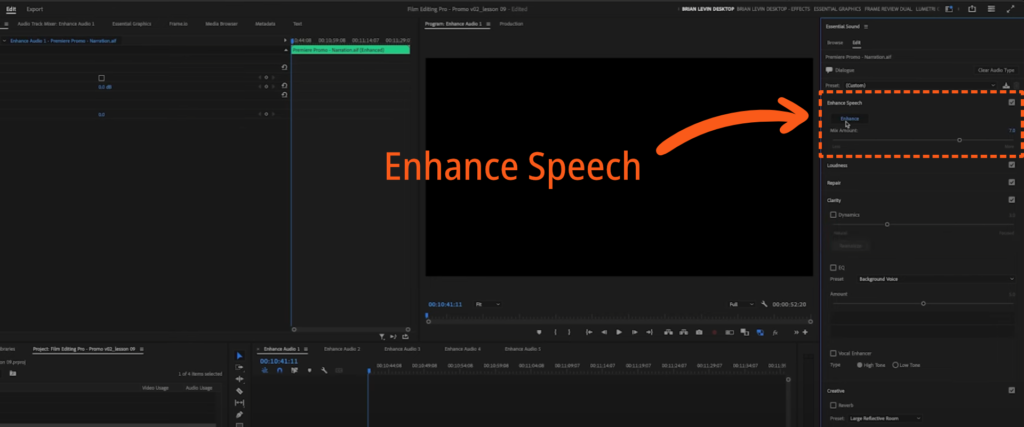Open Enhance Audio 1 timeline panel menu
Screen dimensions: 1024x427
click(x=306, y=349)
